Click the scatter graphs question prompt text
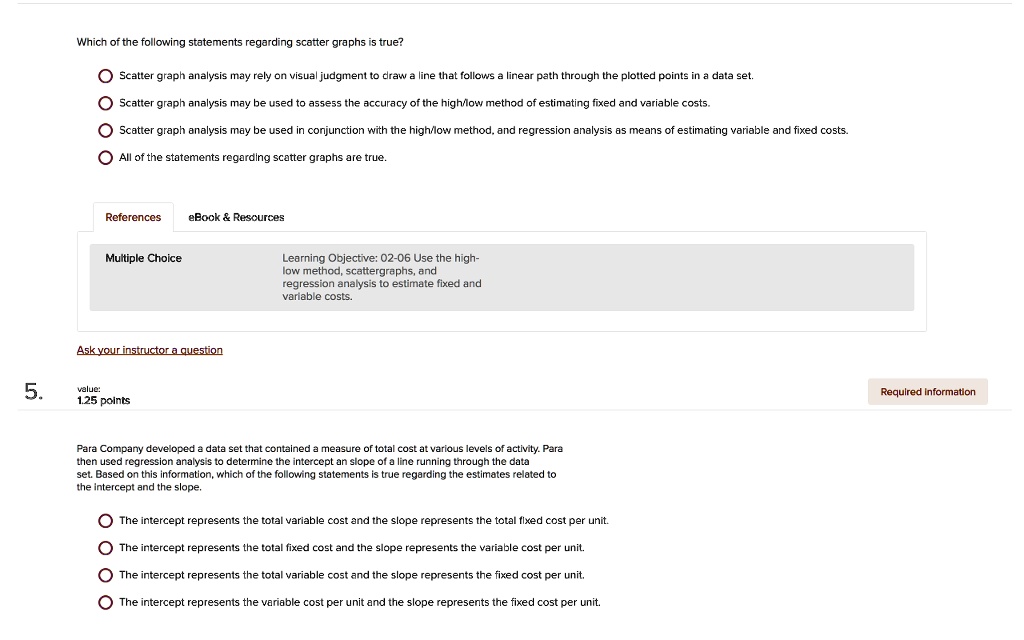Image resolution: width=1024 pixels, height=640 pixels. (x=240, y=43)
